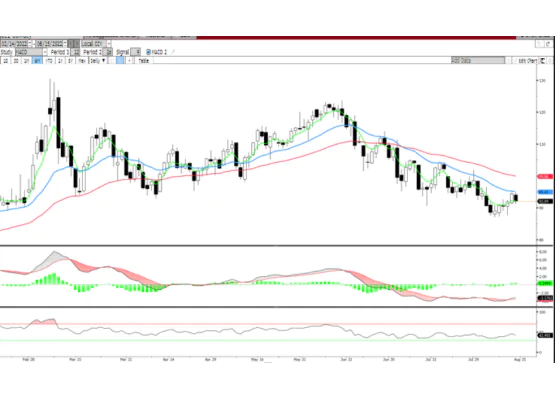Screen dimensions: 555x400
Task: Click the annotation icon right of Edit Chart
Action: tap(543, 61)
